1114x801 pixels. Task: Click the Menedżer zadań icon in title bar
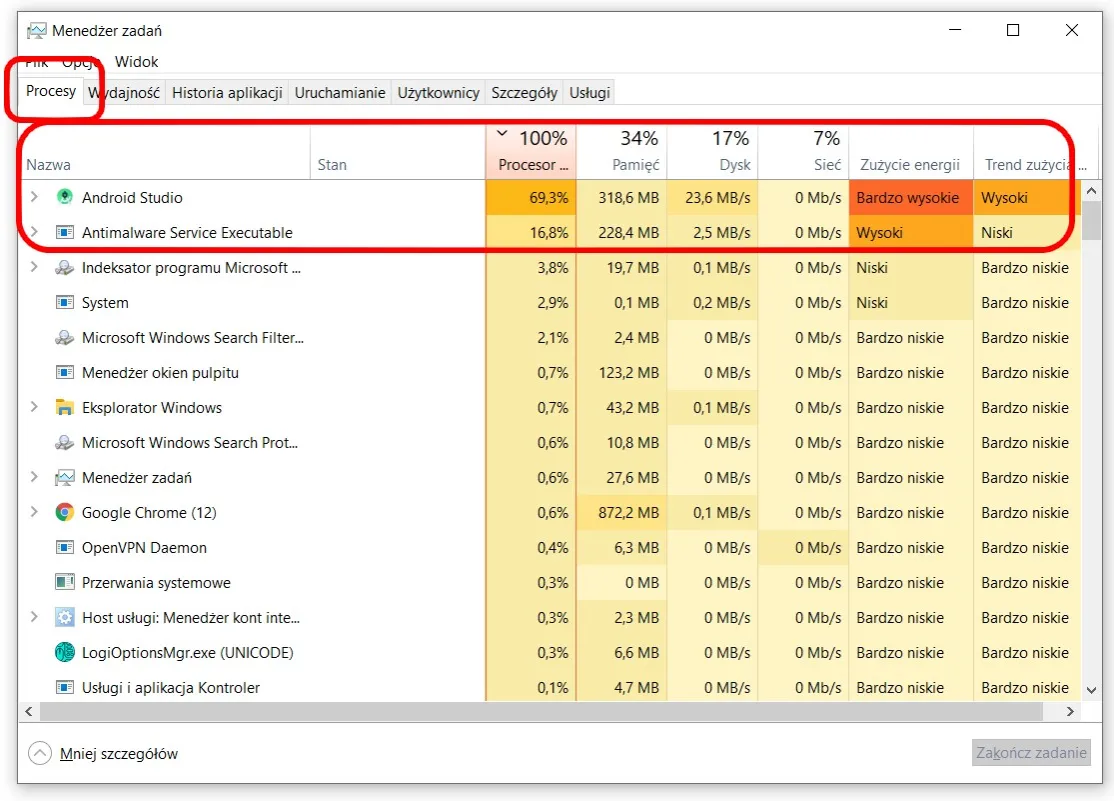(x=36, y=30)
